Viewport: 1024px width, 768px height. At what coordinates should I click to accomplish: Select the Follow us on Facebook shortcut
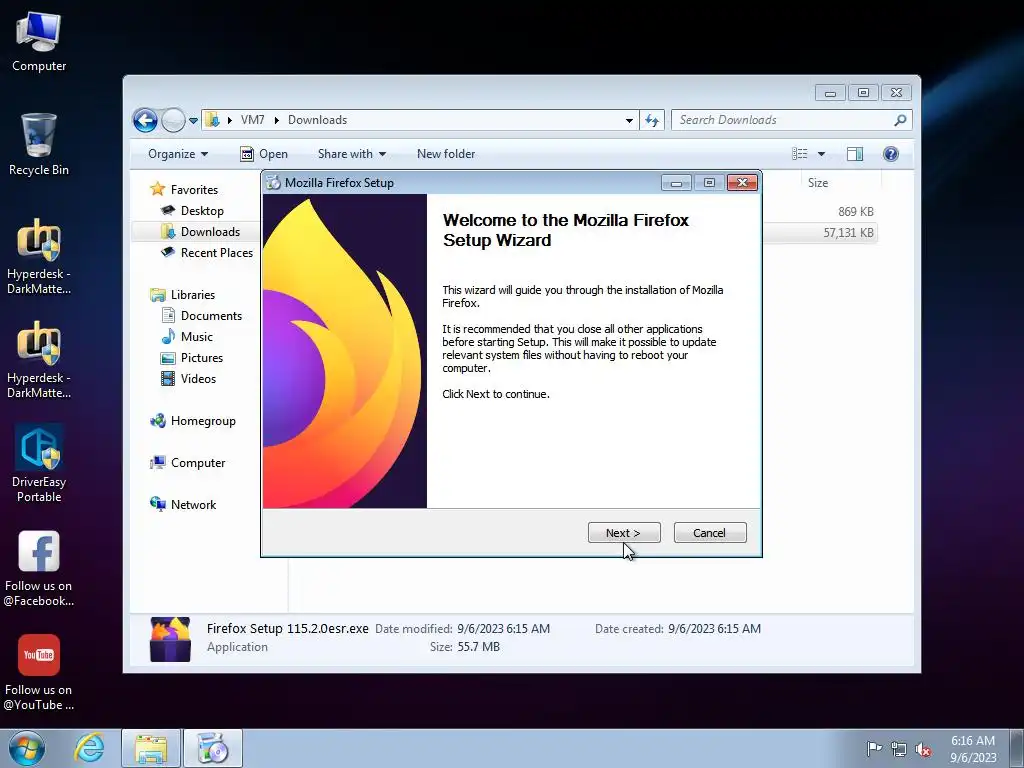point(39,568)
